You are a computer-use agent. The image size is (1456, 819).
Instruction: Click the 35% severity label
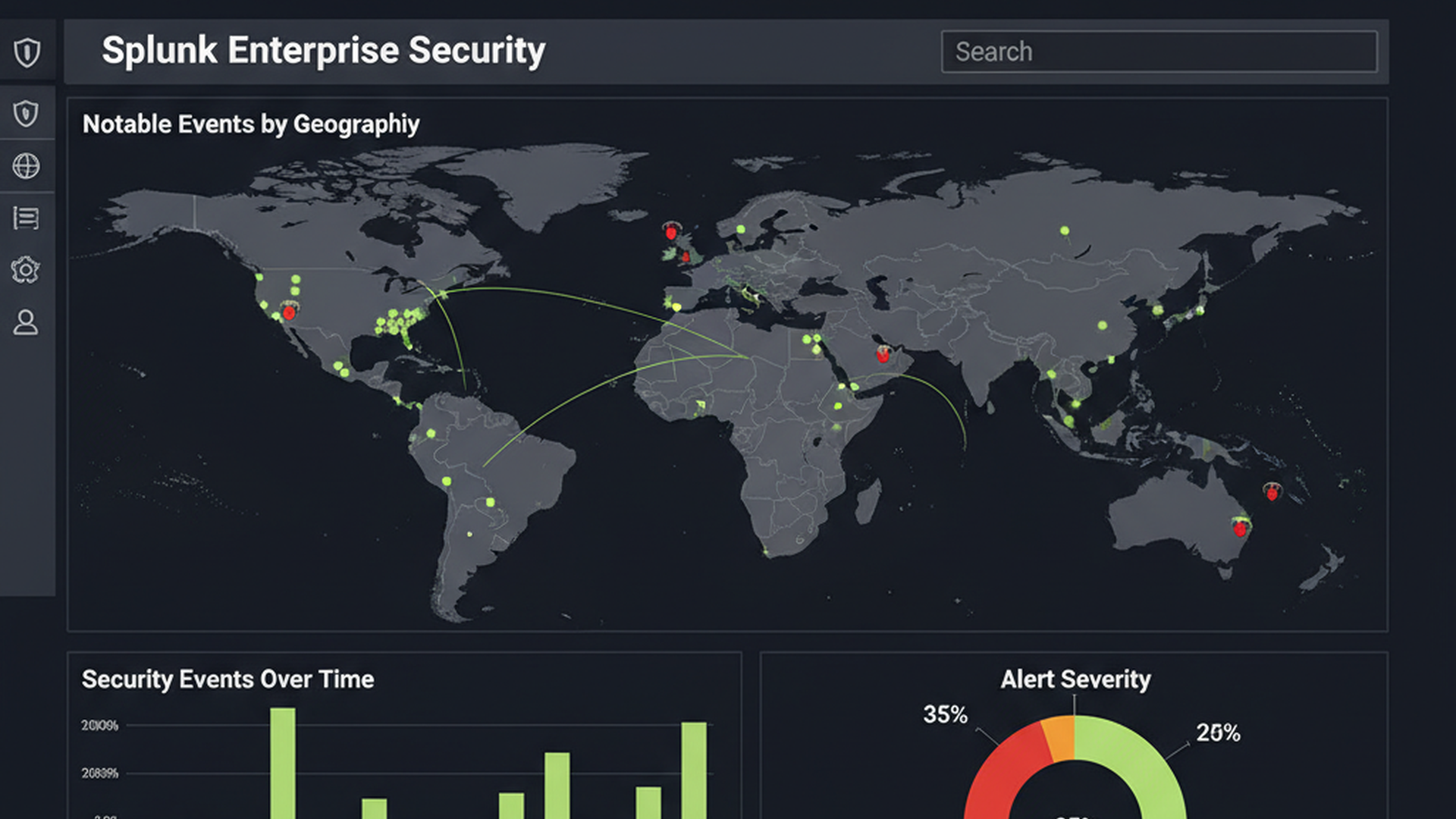[x=945, y=713]
